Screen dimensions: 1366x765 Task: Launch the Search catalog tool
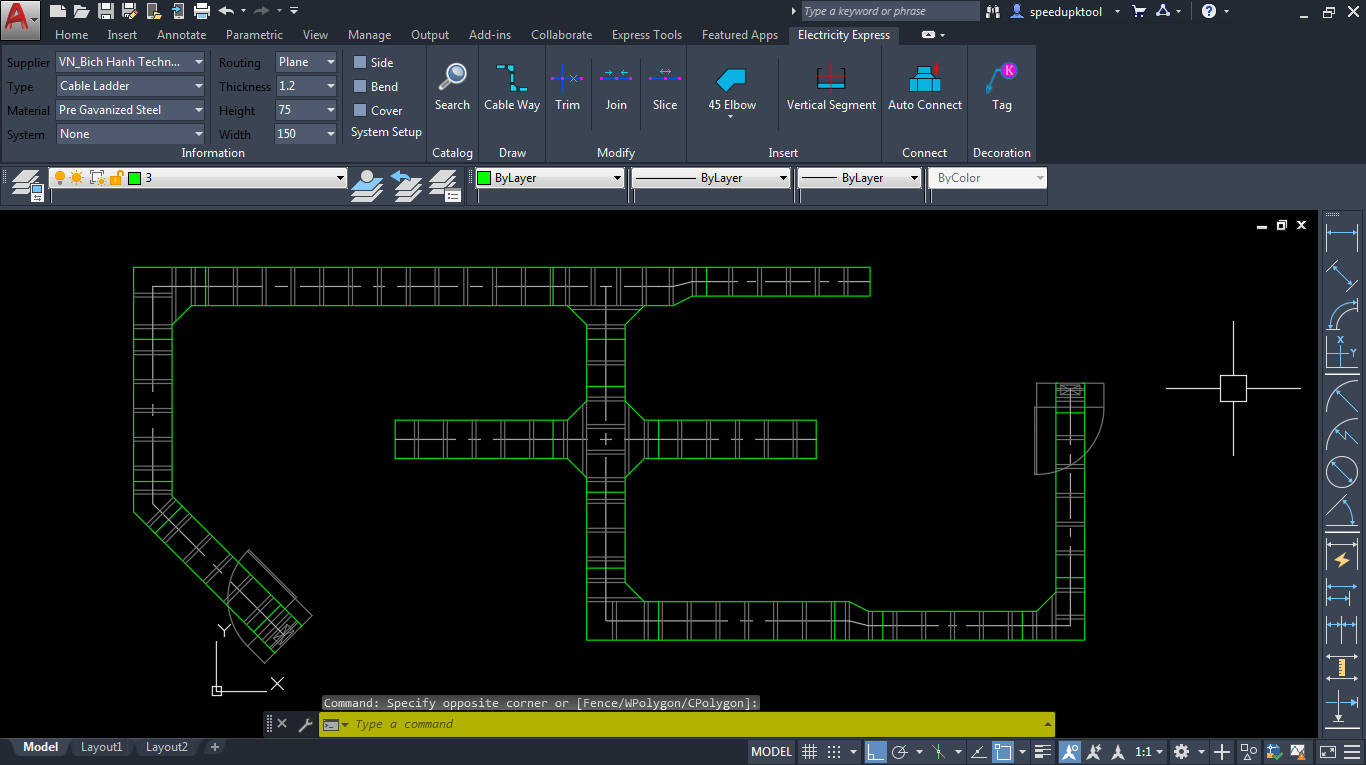pos(452,87)
